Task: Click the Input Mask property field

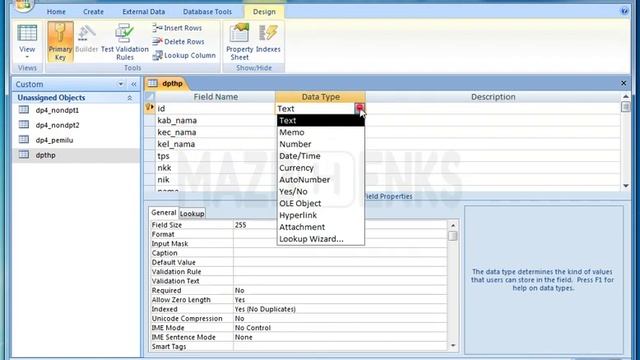Action: [x=340, y=244]
